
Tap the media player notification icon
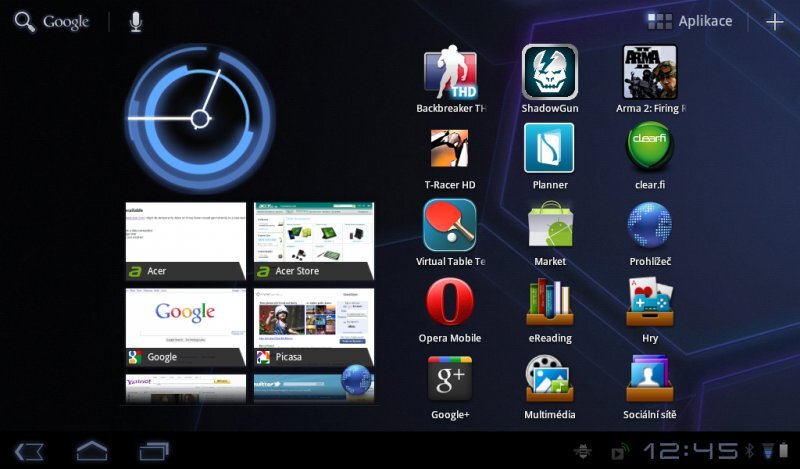(x=619, y=452)
